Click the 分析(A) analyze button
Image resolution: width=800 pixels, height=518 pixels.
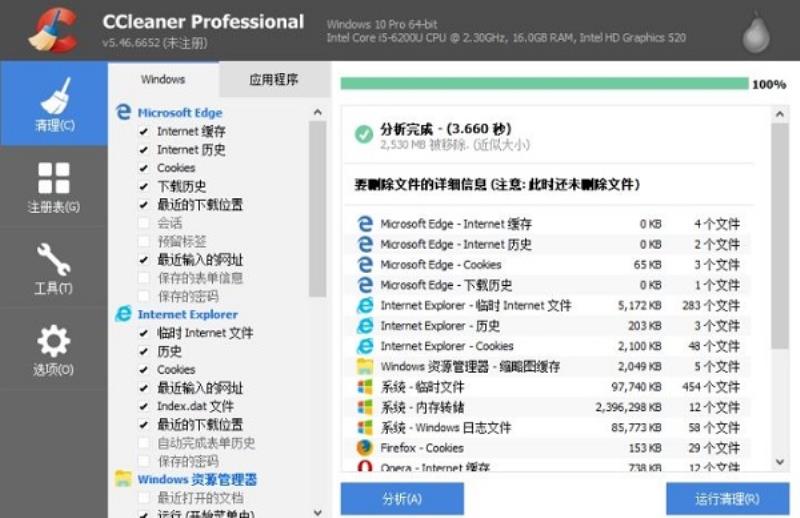[402, 499]
